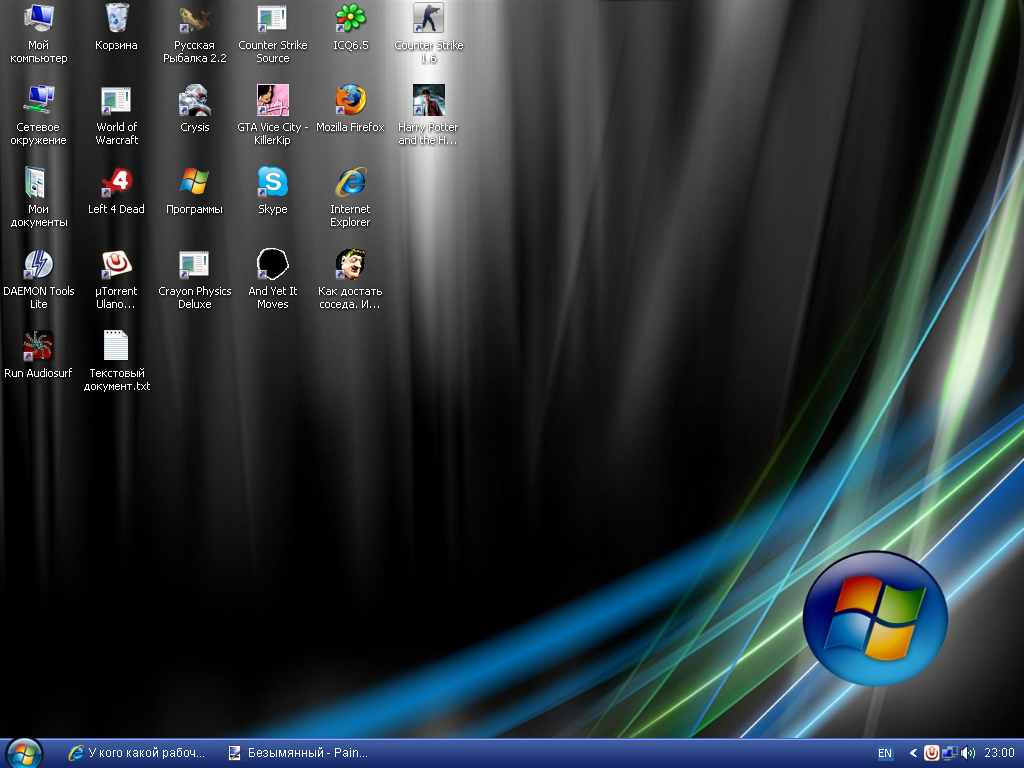
Task: Click the Counter Strike Source icon
Action: 272,19
